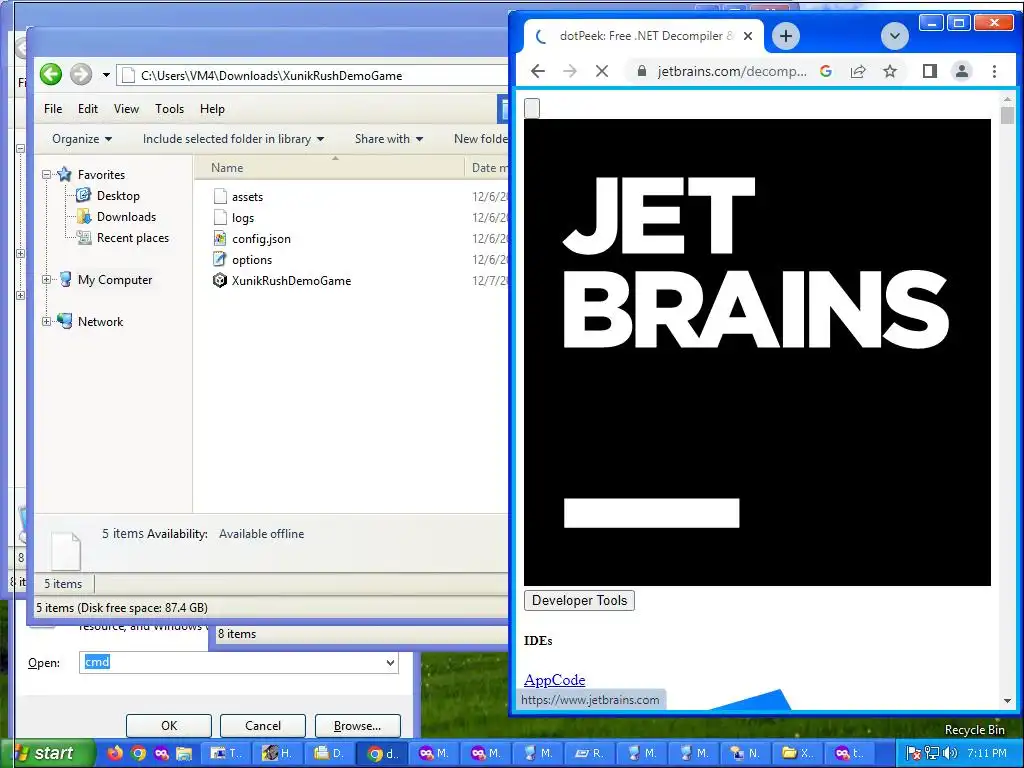Click the Chrome page scrollbar thumb
This screenshot has height=768, width=1024.
(1007, 116)
